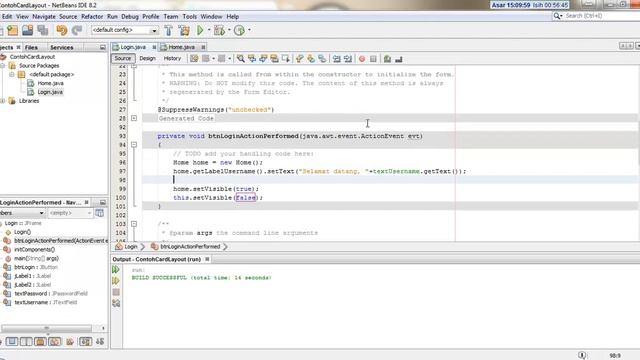
Task: Open the Refactor menu
Action: (92, 17)
